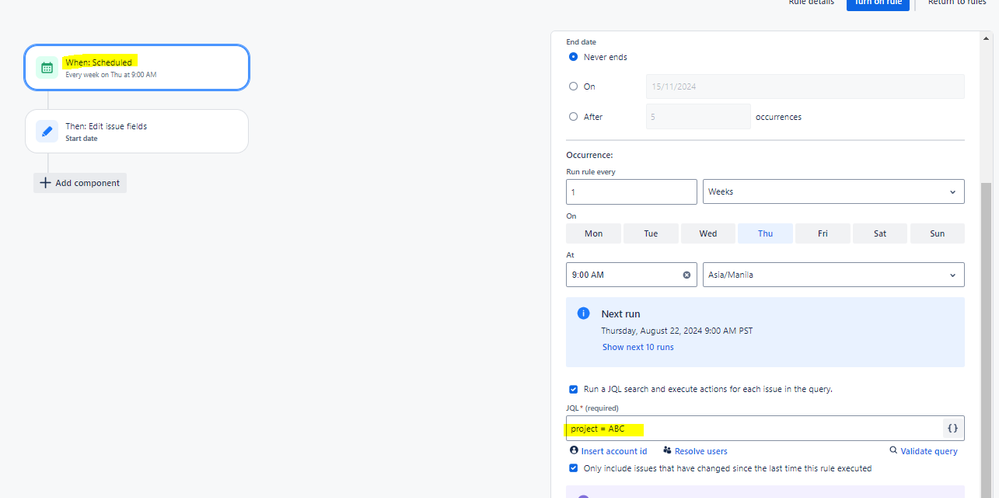
Task: Select the After occurrences radio option
Action: (573, 117)
